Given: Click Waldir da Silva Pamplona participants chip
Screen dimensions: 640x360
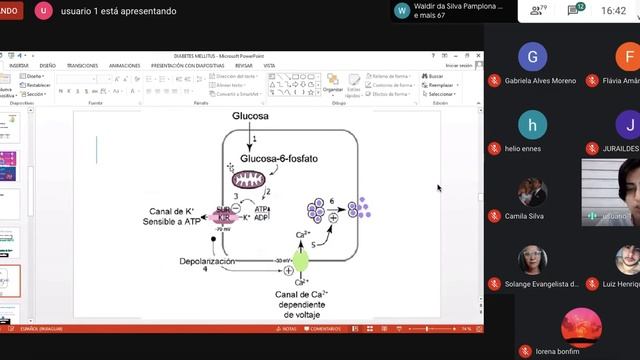Looking at the screenshot, I should (452, 11).
